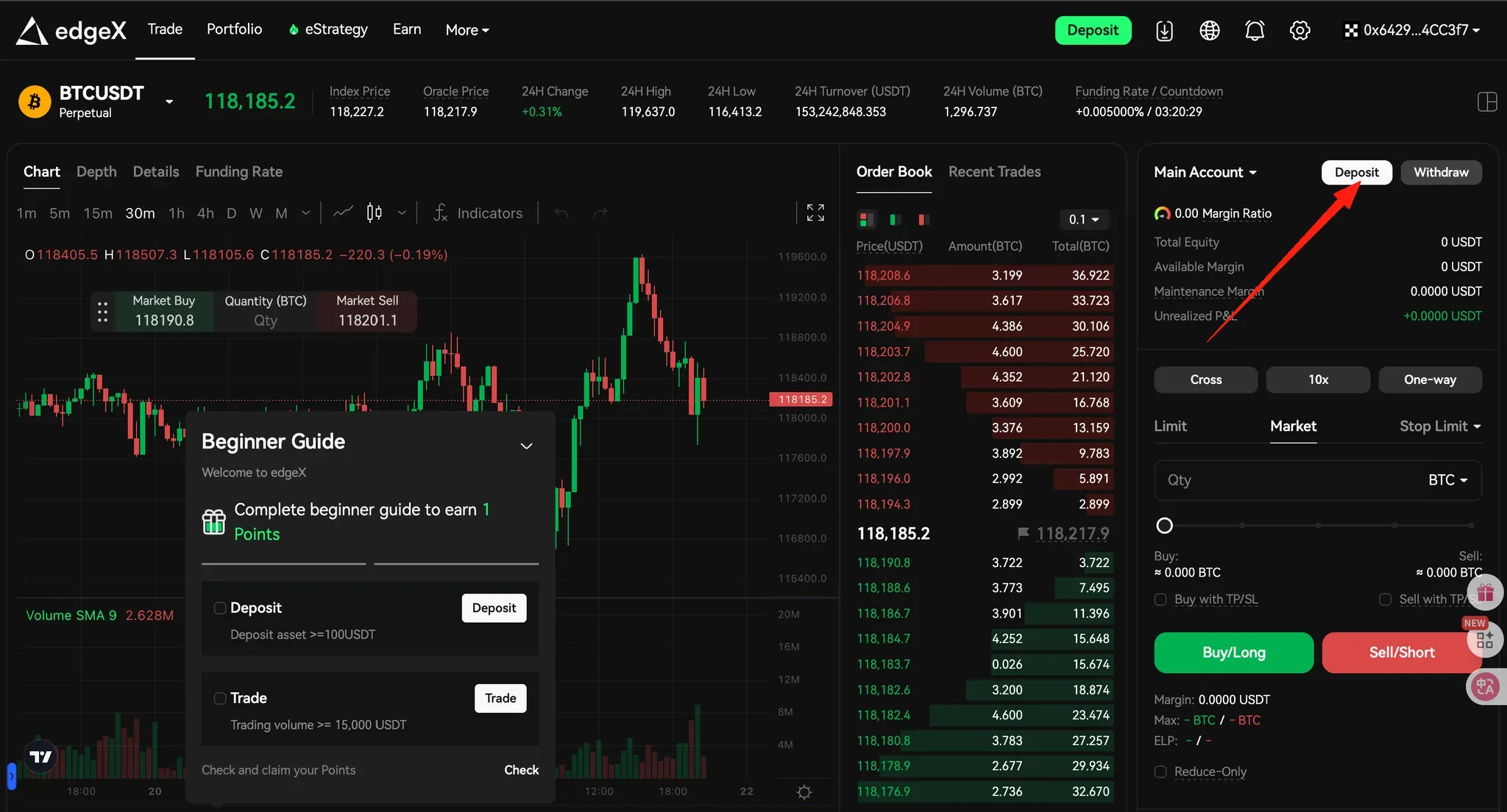Open the floating gift rewards icon
Screen dimensions: 1507x812
(x=1485, y=592)
